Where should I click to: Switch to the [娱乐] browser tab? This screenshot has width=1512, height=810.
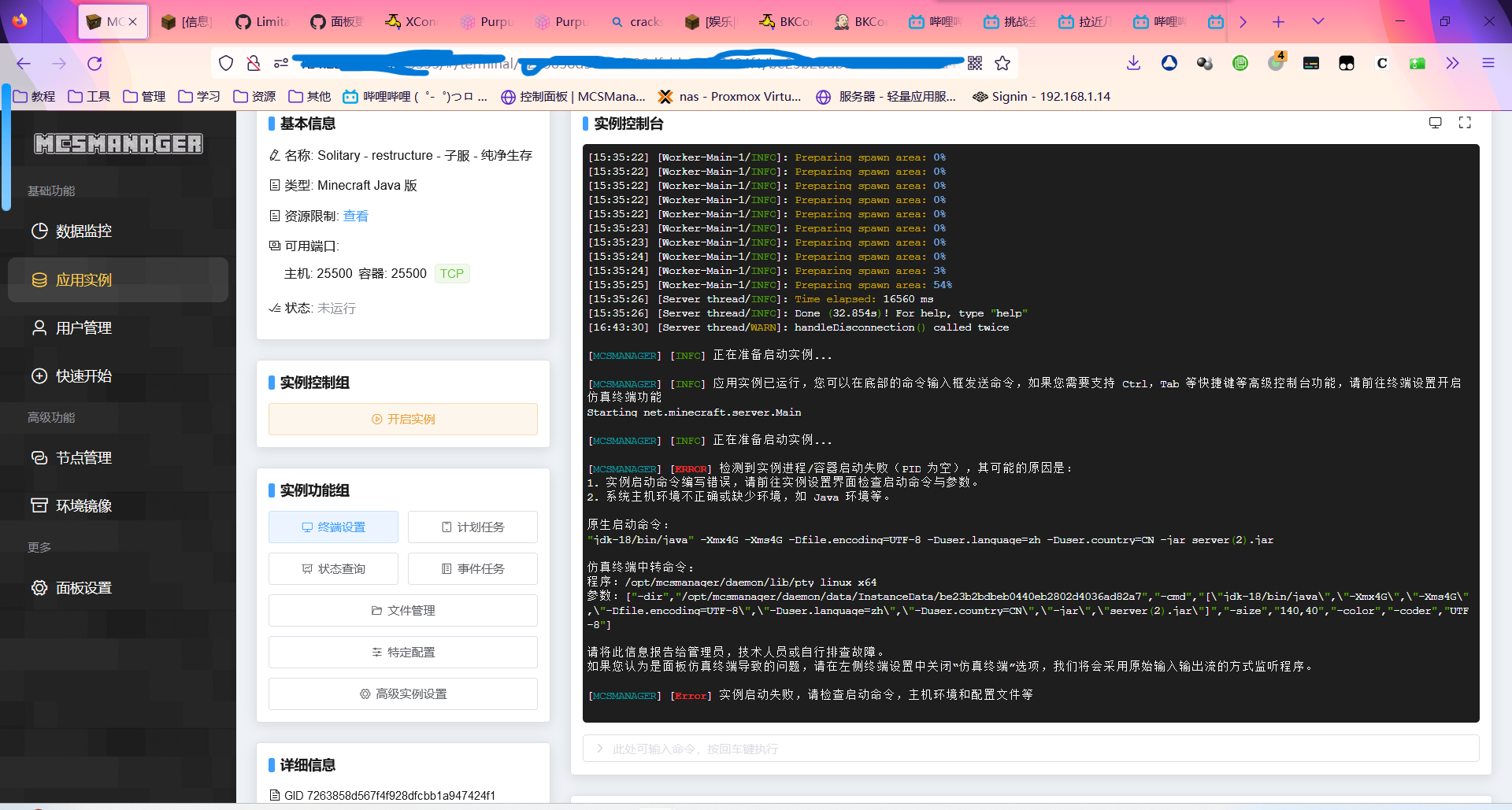[709, 21]
